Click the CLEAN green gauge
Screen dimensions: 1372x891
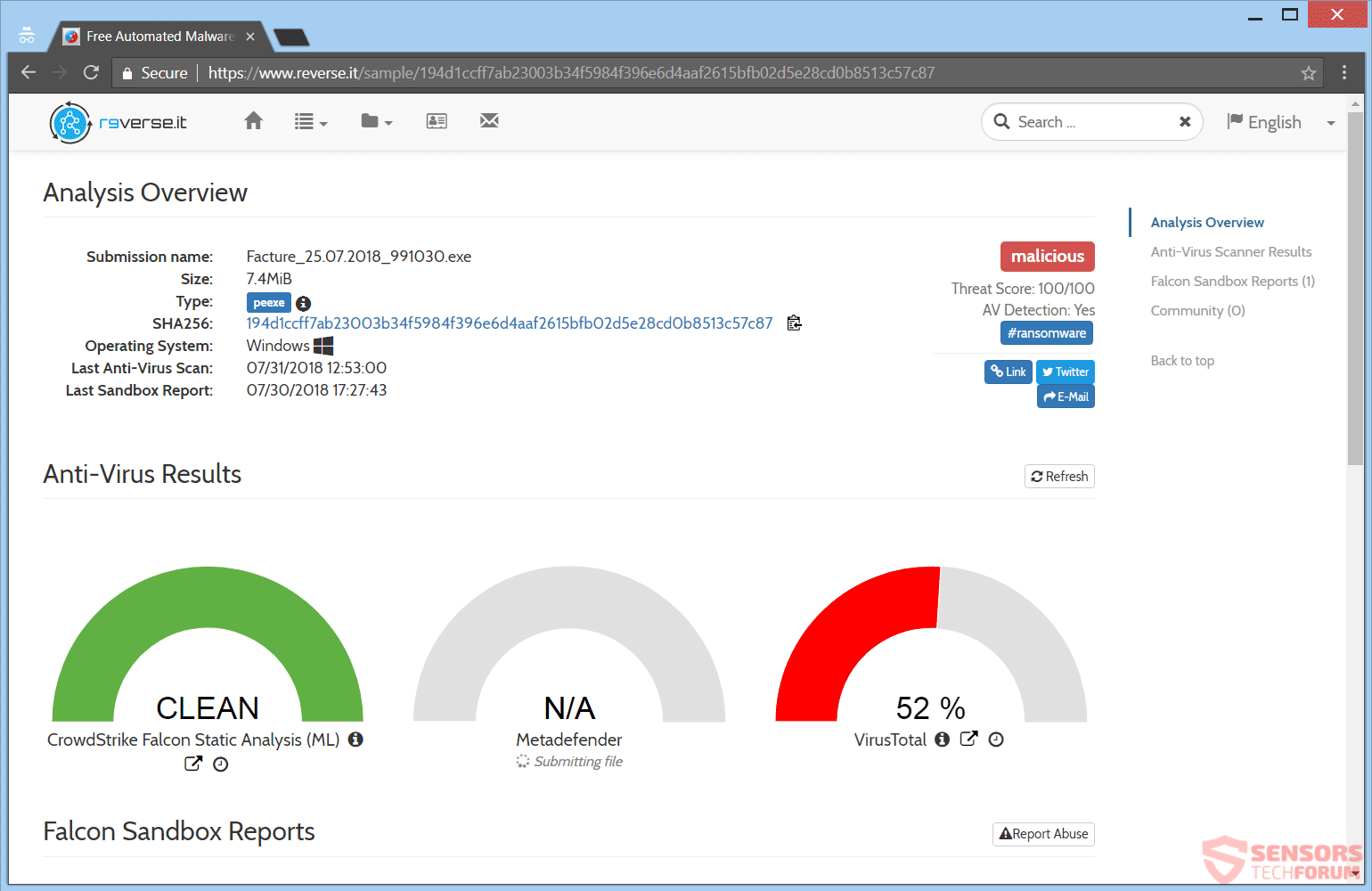point(208,644)
